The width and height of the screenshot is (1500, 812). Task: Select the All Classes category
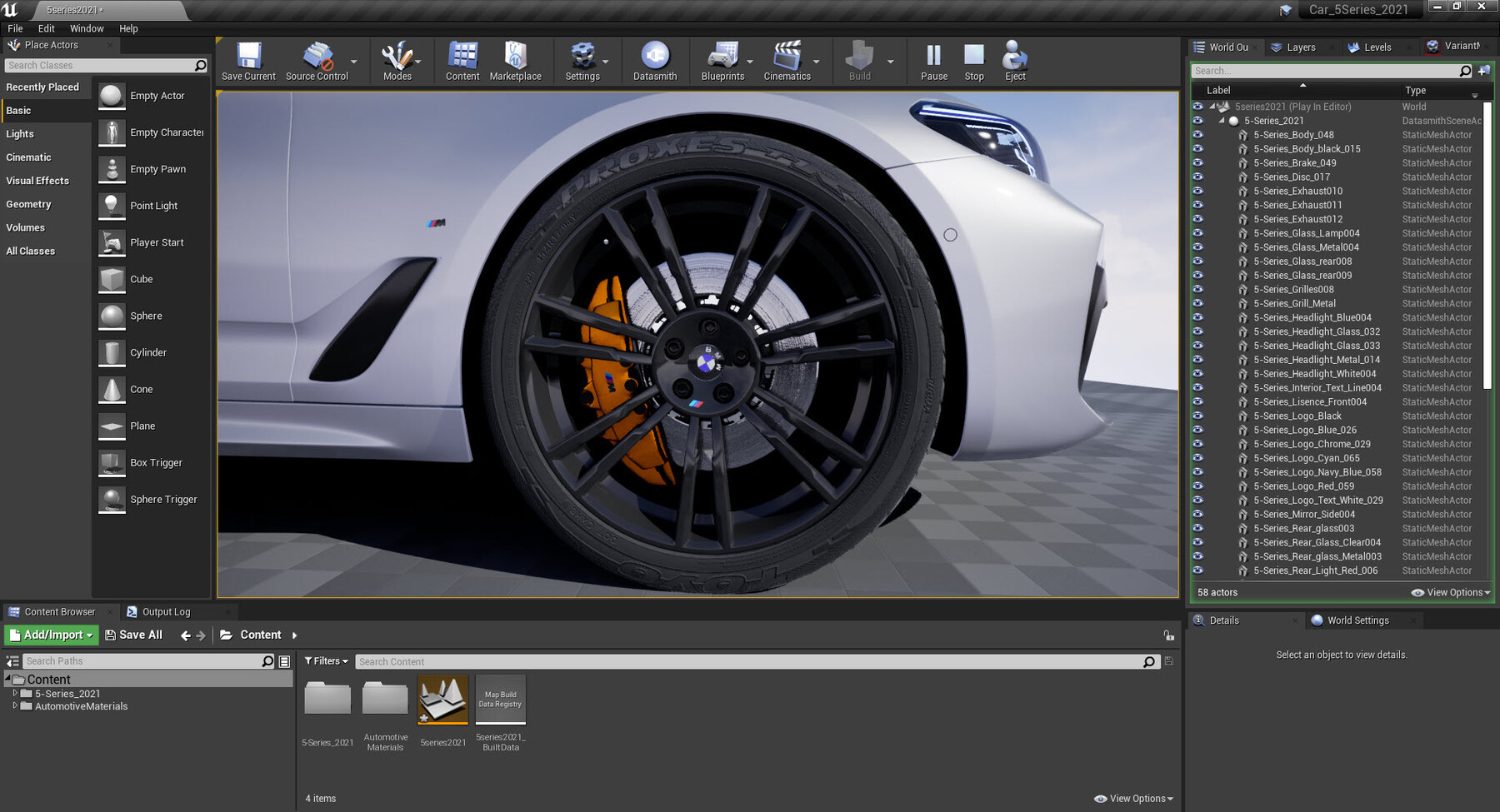[30, 251]
